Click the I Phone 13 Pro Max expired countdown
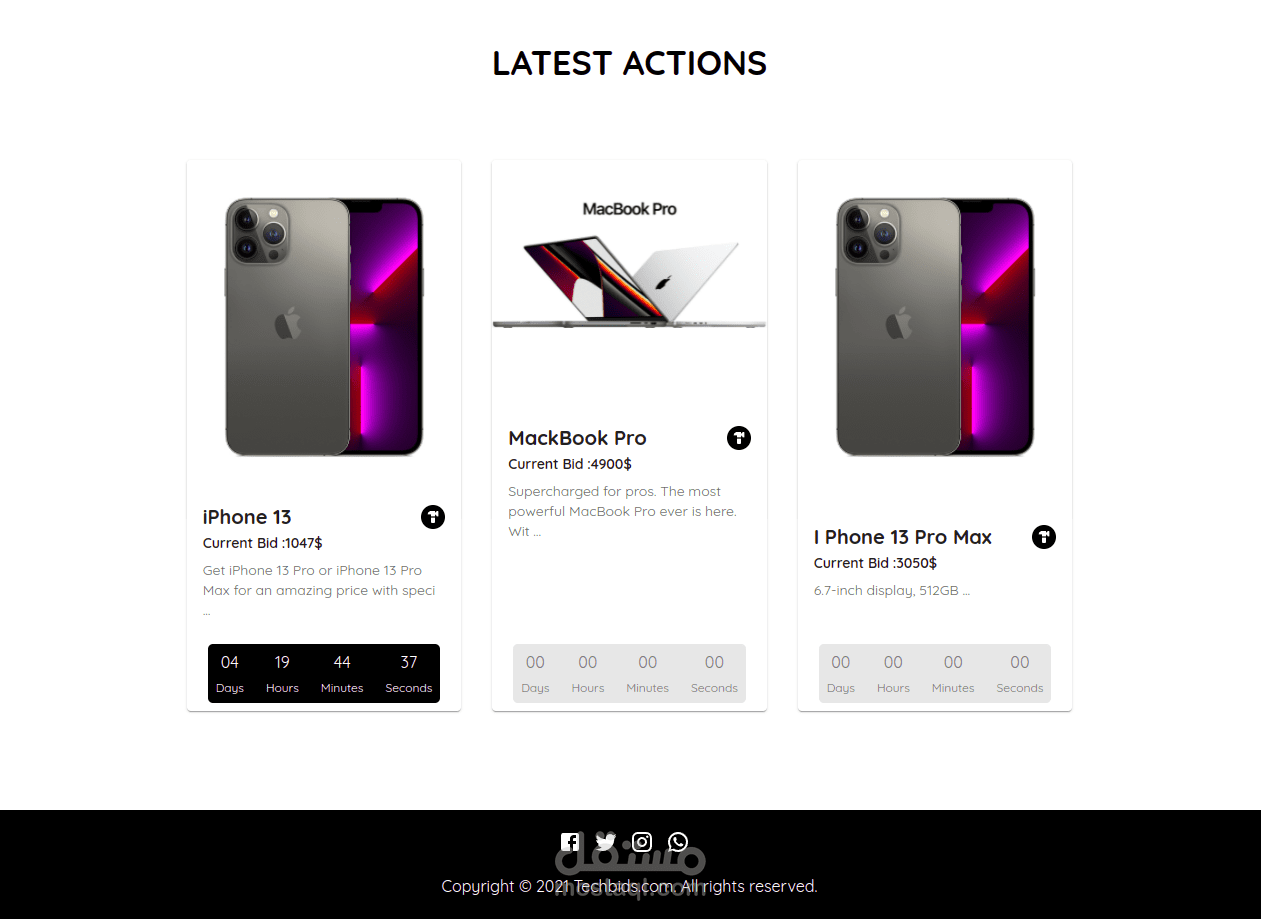 [935, 673]
